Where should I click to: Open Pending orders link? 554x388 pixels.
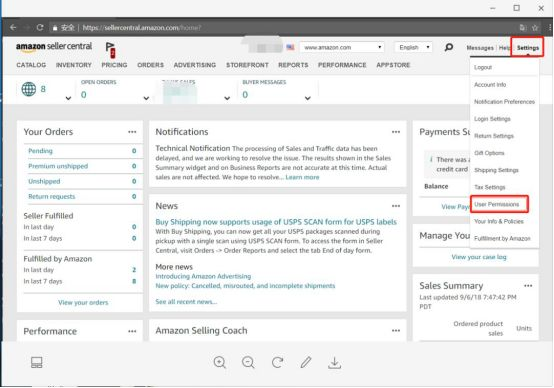point(40,151)
